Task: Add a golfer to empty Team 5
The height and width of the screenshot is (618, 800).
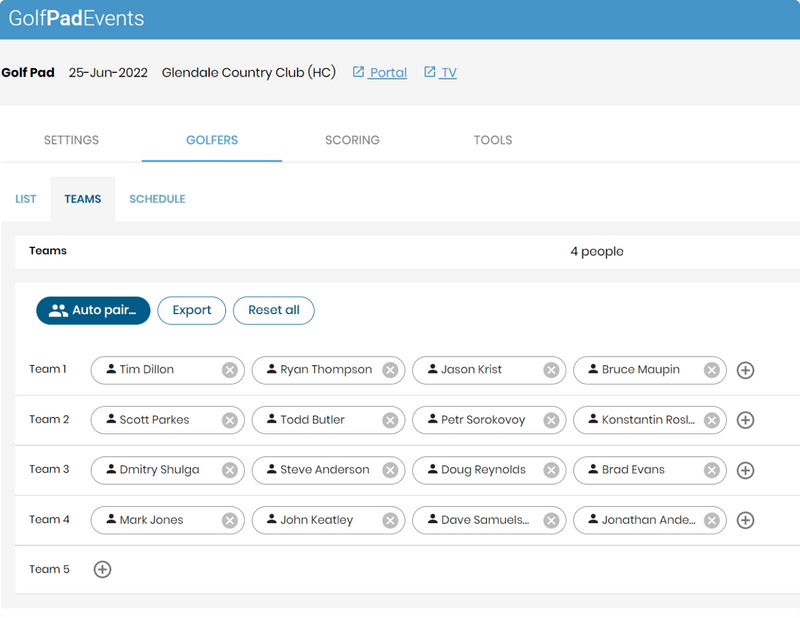Action: point(103,570)
